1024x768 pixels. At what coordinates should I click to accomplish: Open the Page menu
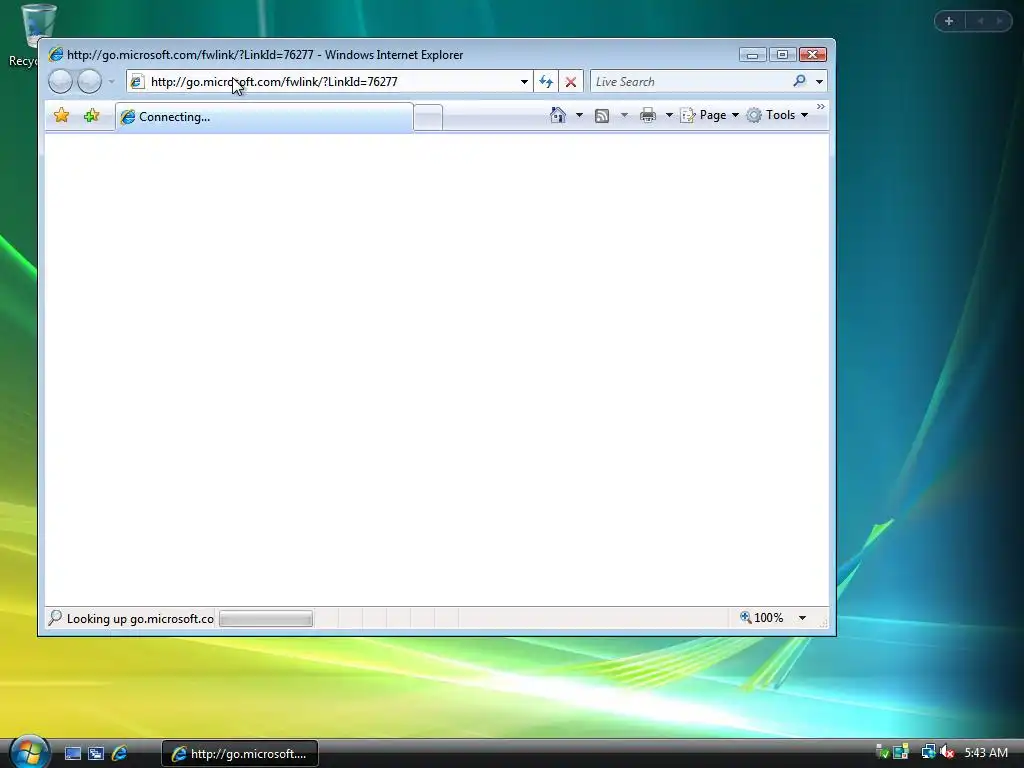pyautogui.click(x=710, y=115)
